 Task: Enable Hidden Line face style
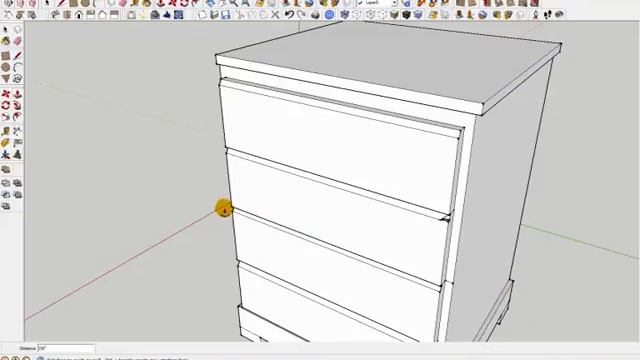[382, 15]
